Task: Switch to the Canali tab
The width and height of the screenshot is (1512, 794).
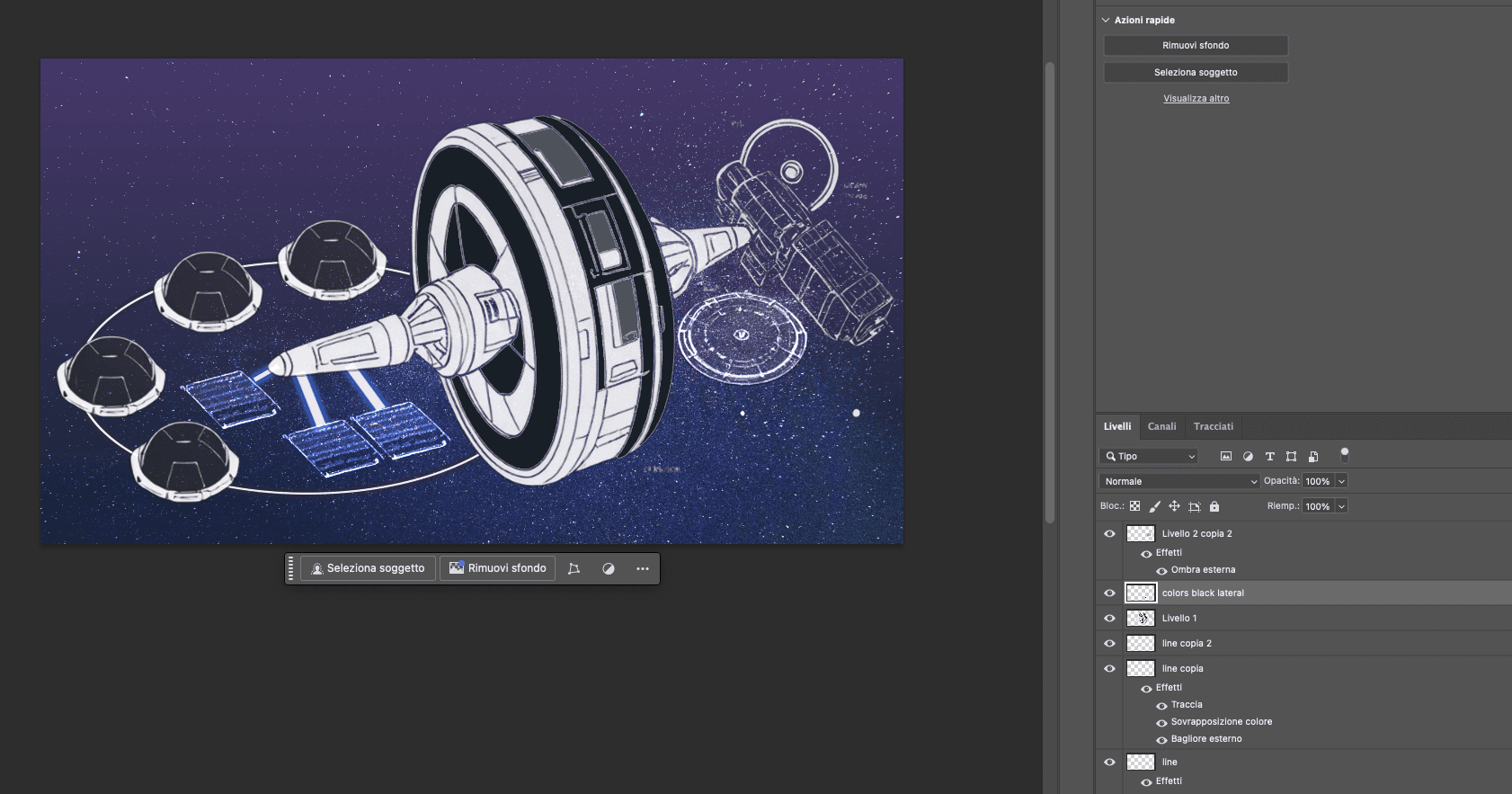Action: pos(1161,426)
